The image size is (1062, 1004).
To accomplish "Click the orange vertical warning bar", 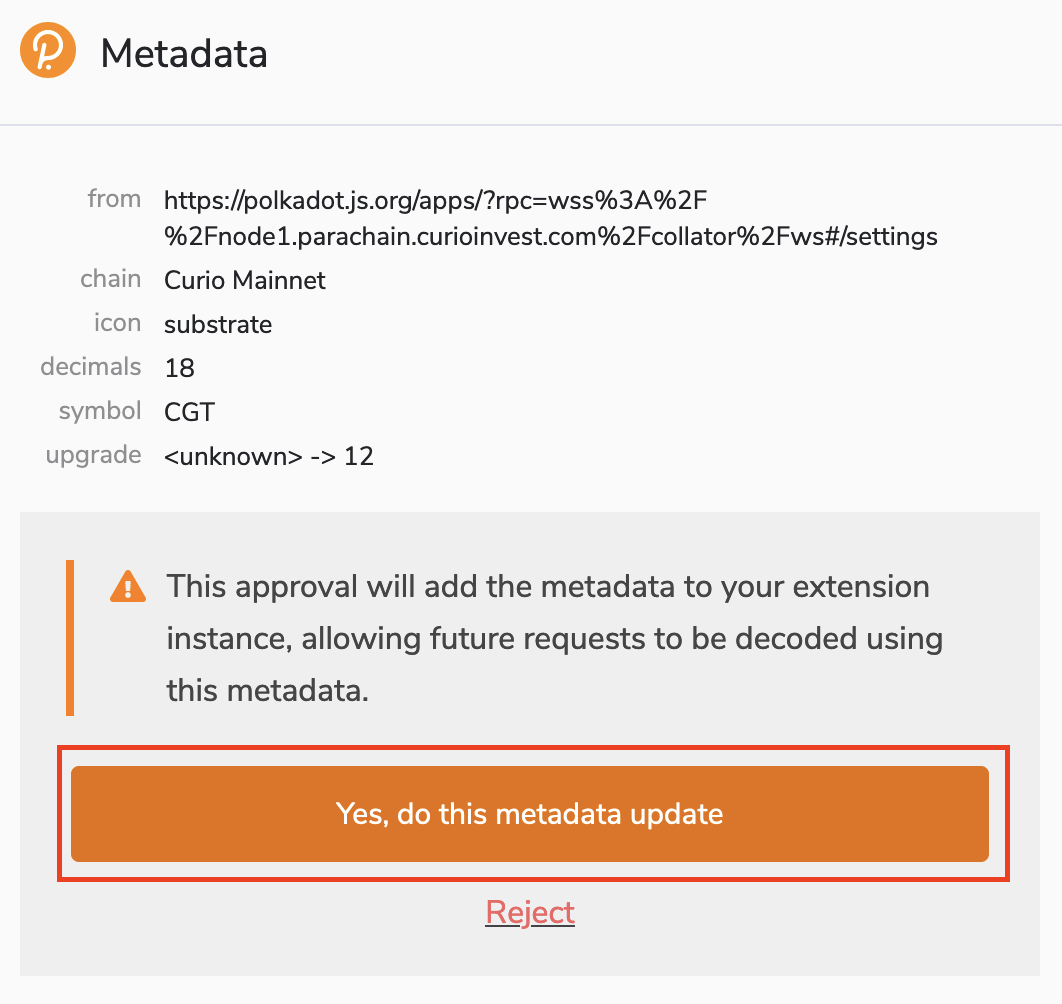I will click(x=70, y=637).
